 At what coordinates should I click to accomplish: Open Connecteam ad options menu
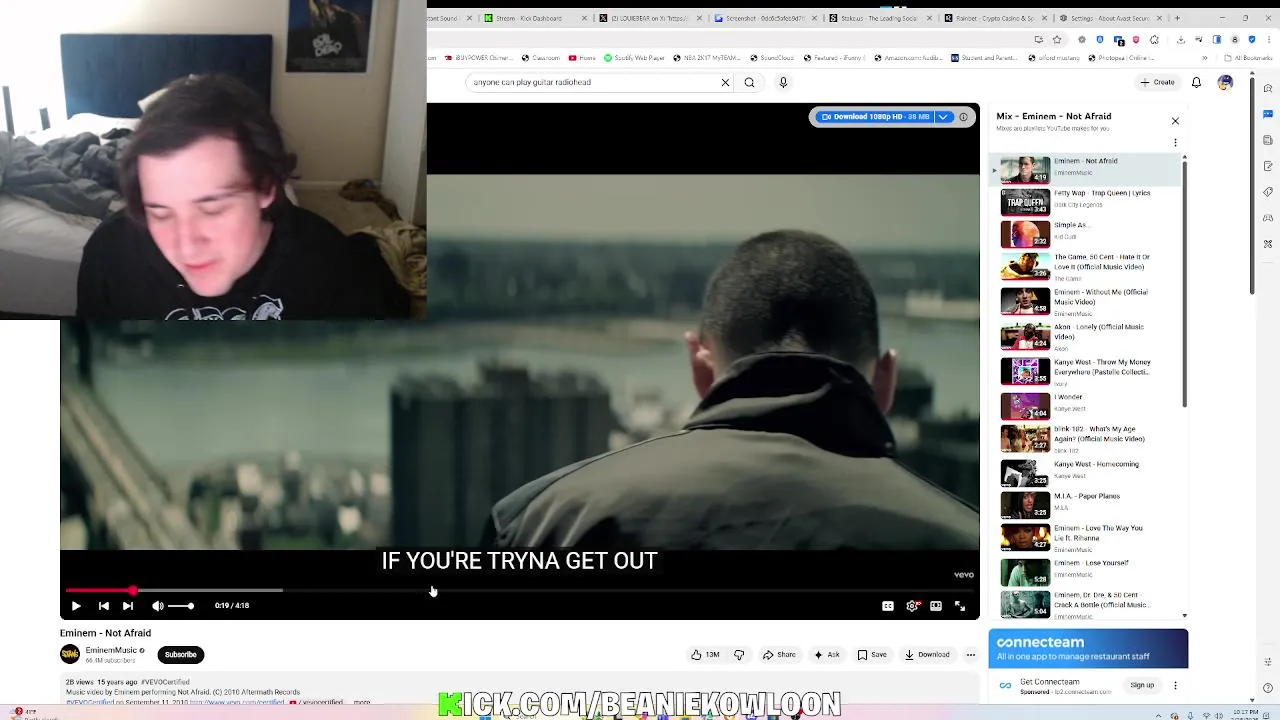[1175, 685]
